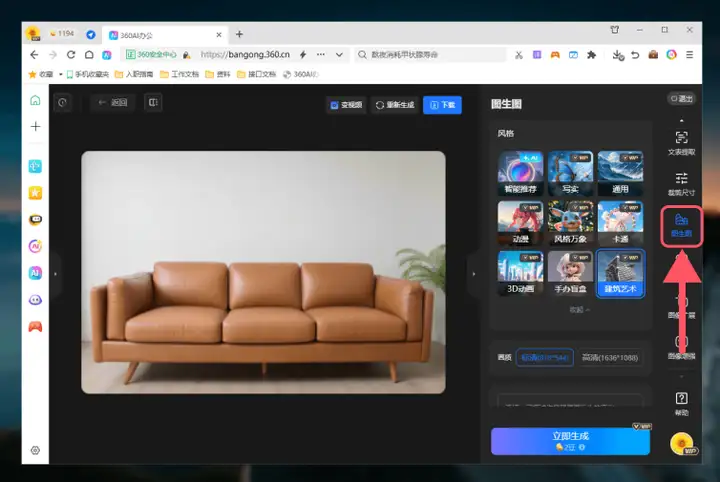Open a new browser tab
This screenshot has width=720, height=482.
coord(239,34)
